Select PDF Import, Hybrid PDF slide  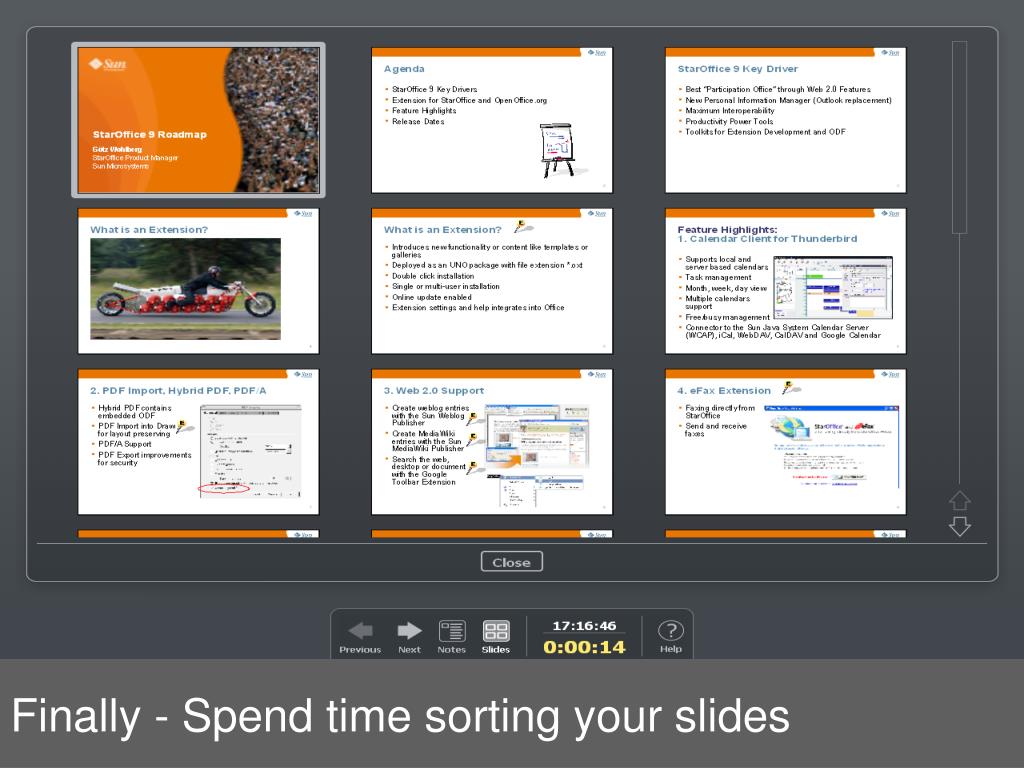coord(199,442)
